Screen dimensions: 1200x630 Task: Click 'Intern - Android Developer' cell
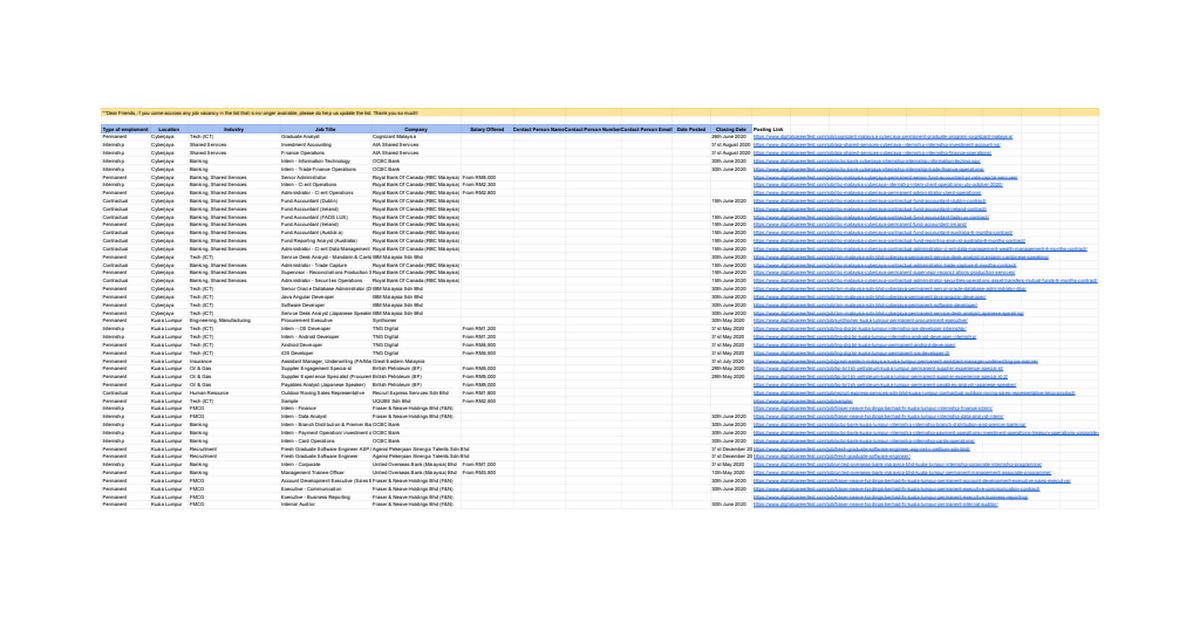pyautogui.click(x=326, y=337)
